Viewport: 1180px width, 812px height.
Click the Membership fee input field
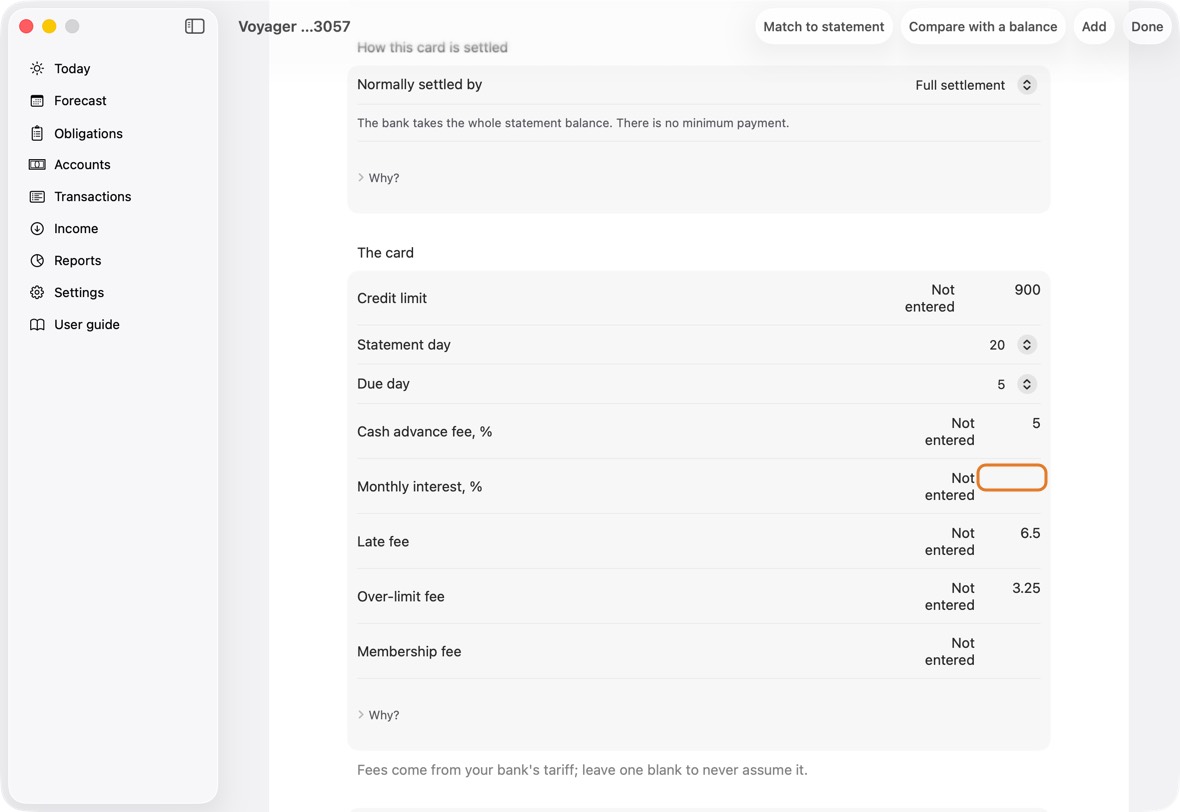click(x=1011, y=643)
